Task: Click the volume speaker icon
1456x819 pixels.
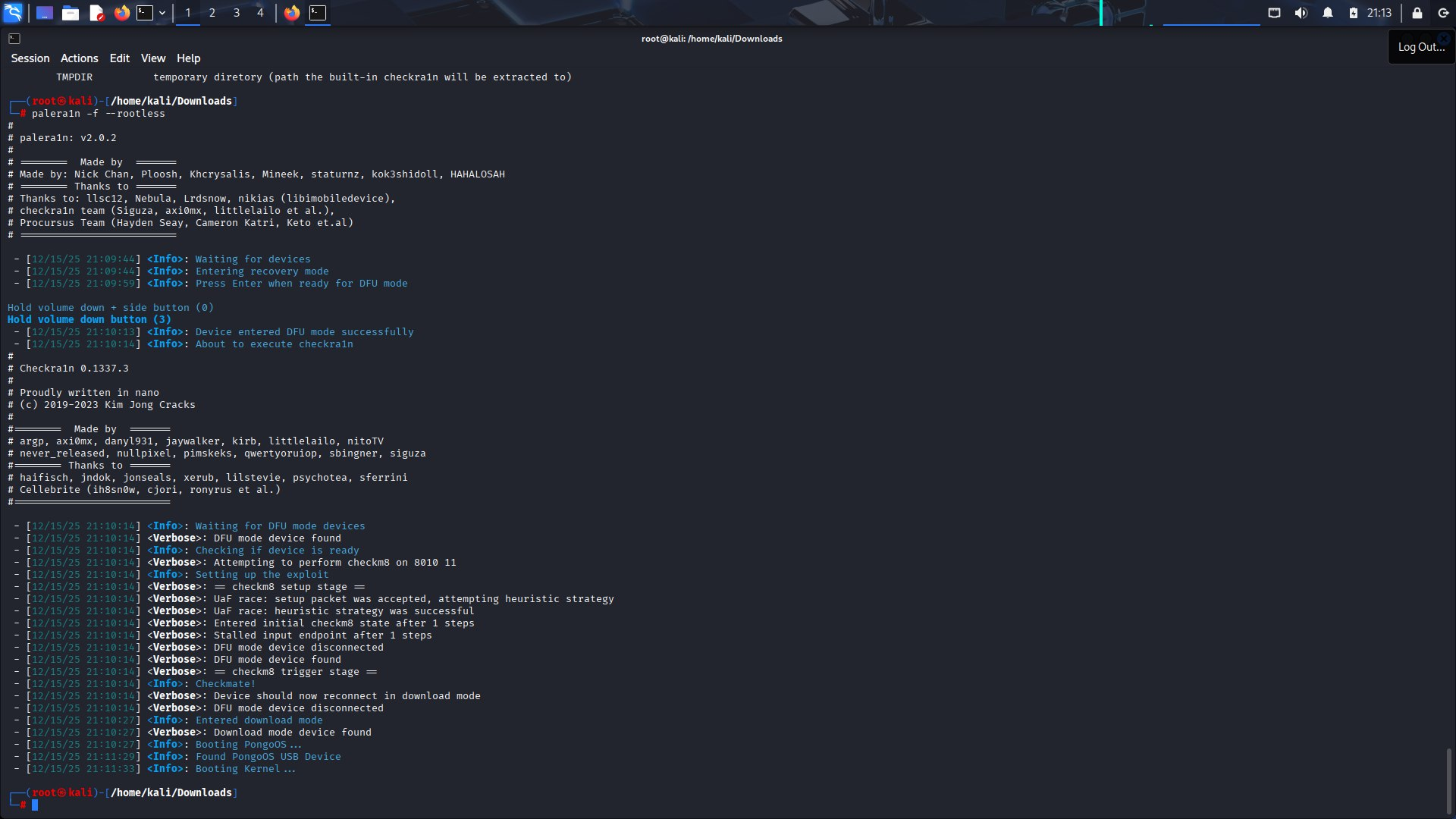Action: pos(1301,13)
